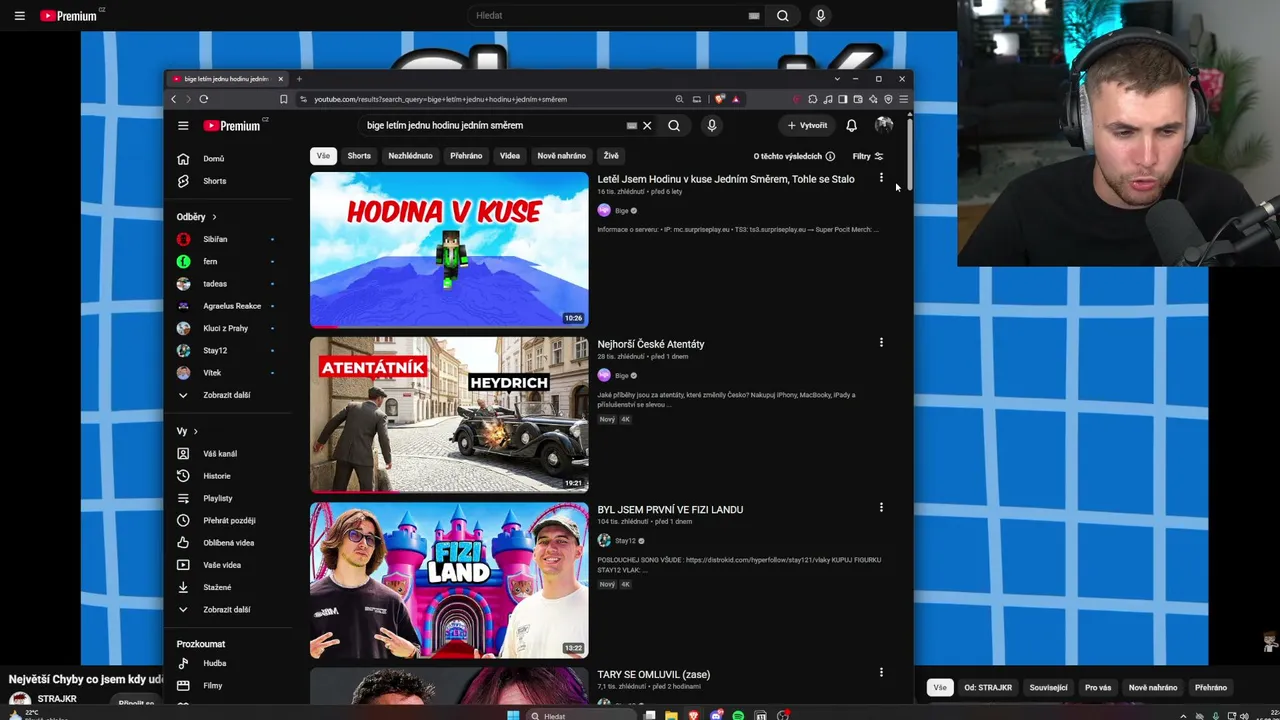The width and height of the screenshot is (1280, 720).
Task: Show more library items with Zobrazit další below Stažené
Action: [226, 610]
